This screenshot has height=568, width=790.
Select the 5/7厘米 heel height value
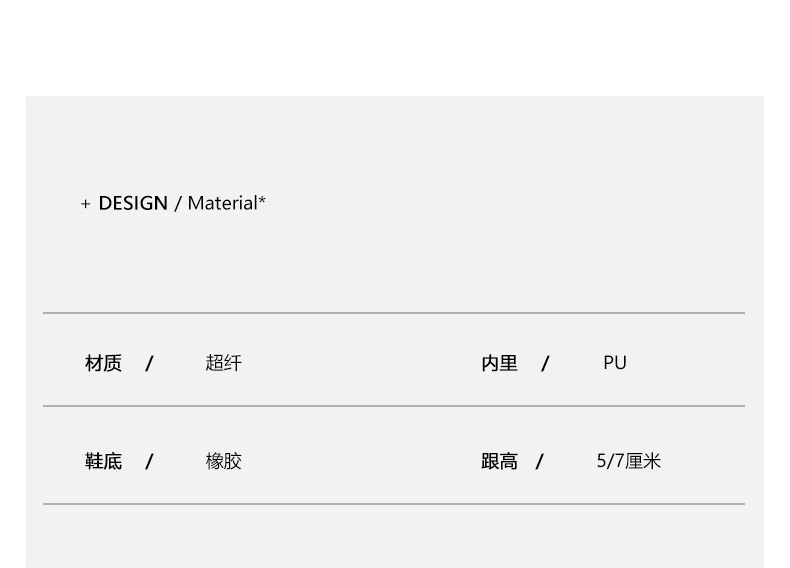tap(629, 461)
